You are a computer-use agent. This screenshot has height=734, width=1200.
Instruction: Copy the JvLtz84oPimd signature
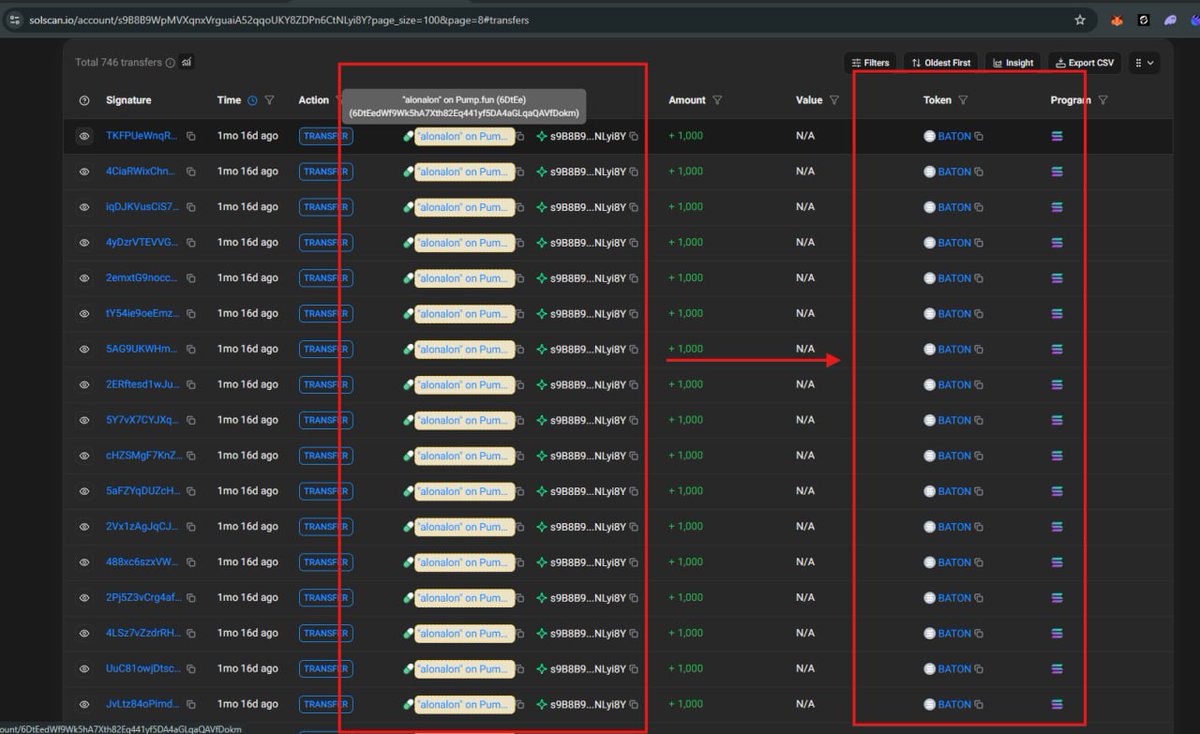(x=191, y=704)
